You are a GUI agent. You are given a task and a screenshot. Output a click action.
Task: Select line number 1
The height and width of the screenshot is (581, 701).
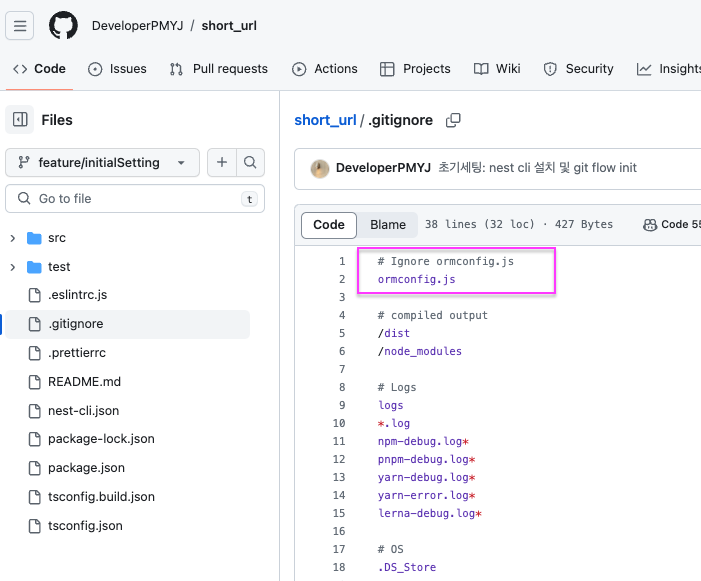342,261
